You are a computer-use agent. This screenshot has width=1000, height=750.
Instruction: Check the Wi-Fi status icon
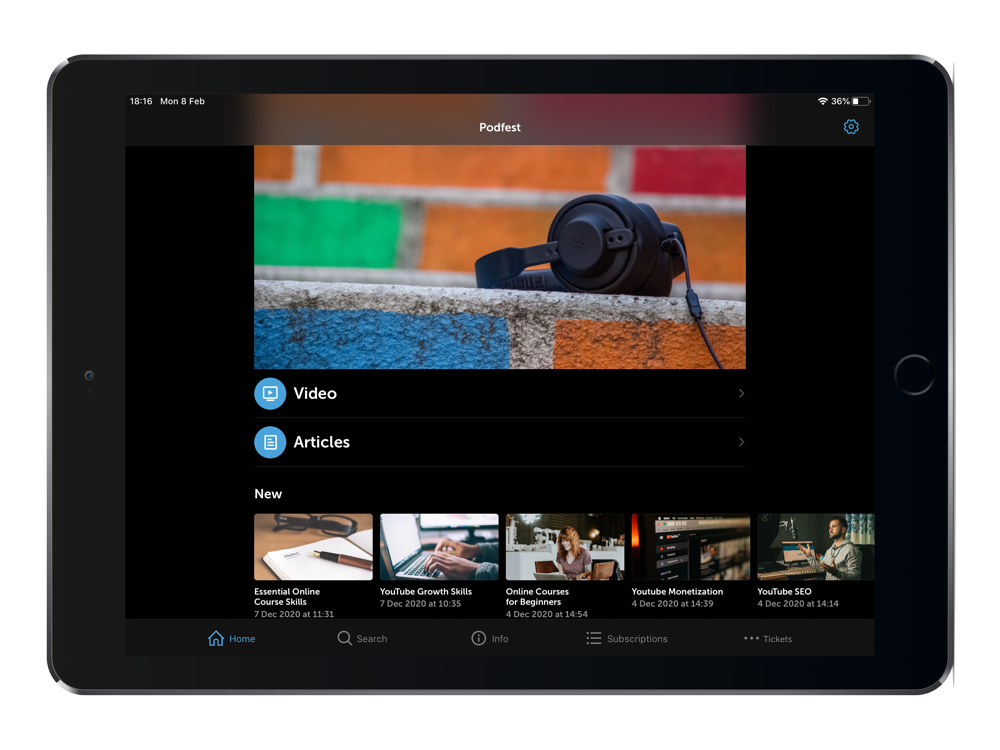[823, 101]
